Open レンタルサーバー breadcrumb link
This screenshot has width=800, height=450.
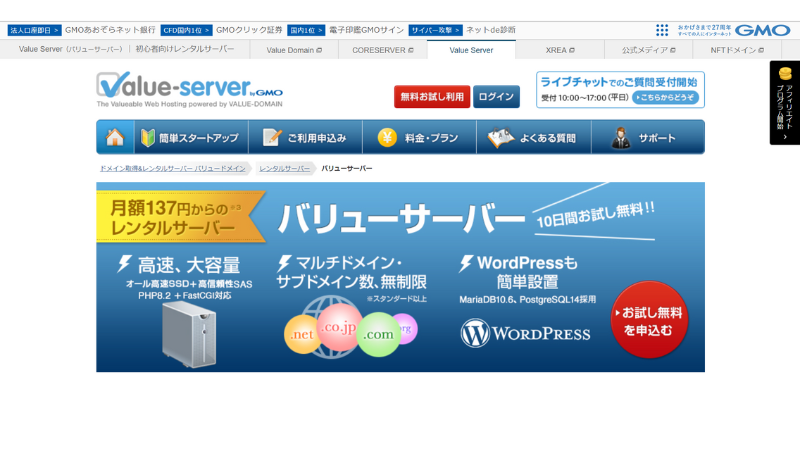pyautogui.click(x=284, y=168)
